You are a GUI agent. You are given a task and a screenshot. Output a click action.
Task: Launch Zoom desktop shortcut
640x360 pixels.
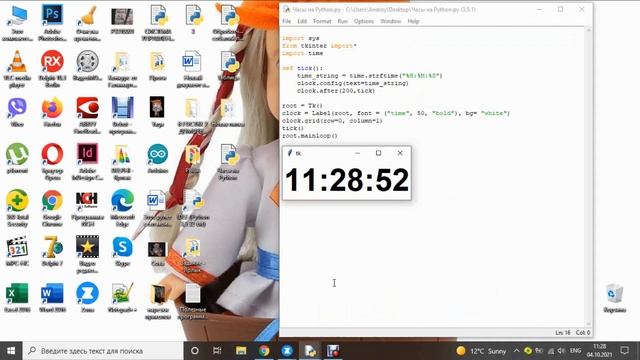click(87, 298)
